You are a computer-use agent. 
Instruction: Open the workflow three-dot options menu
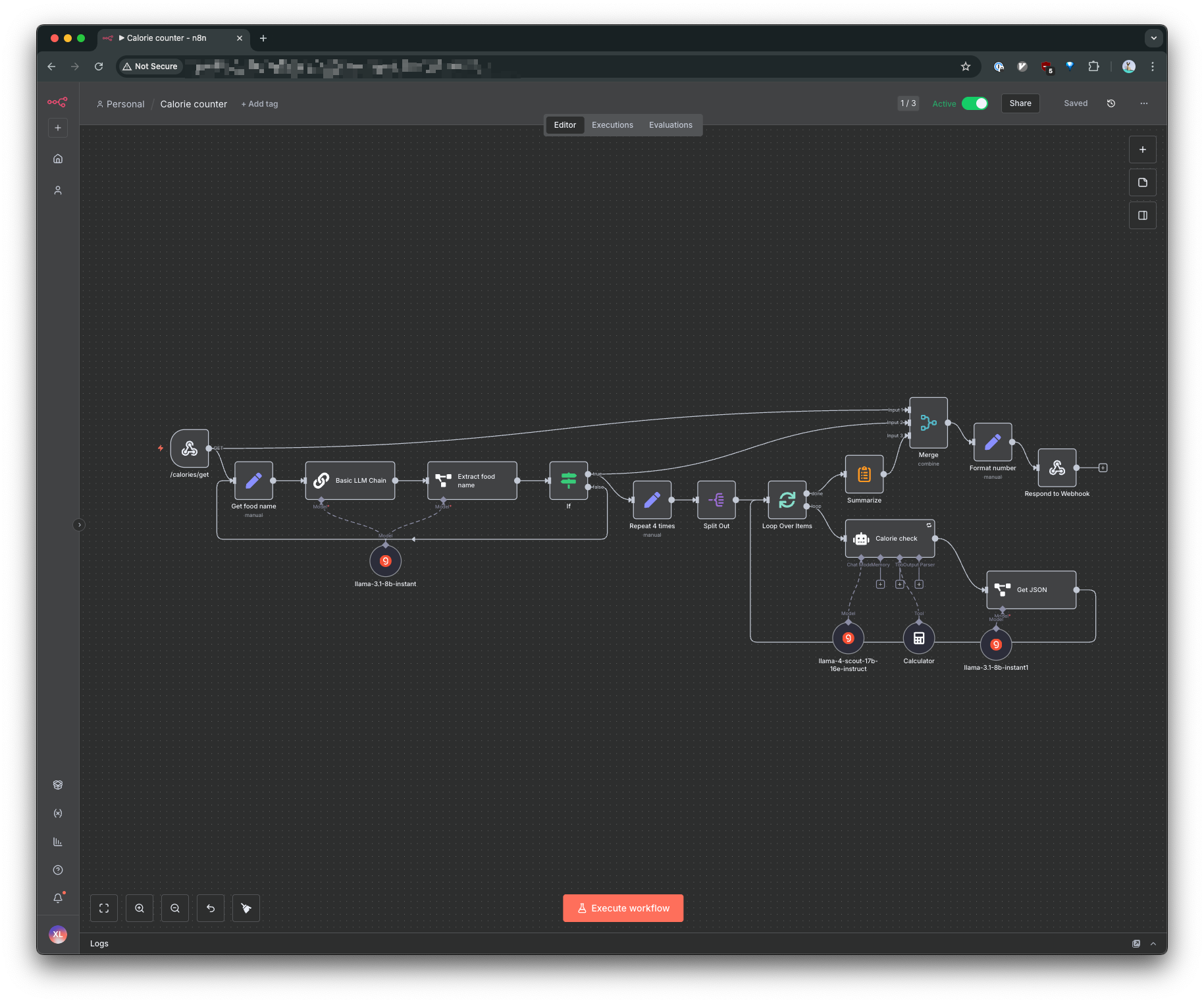[1143, 103]
